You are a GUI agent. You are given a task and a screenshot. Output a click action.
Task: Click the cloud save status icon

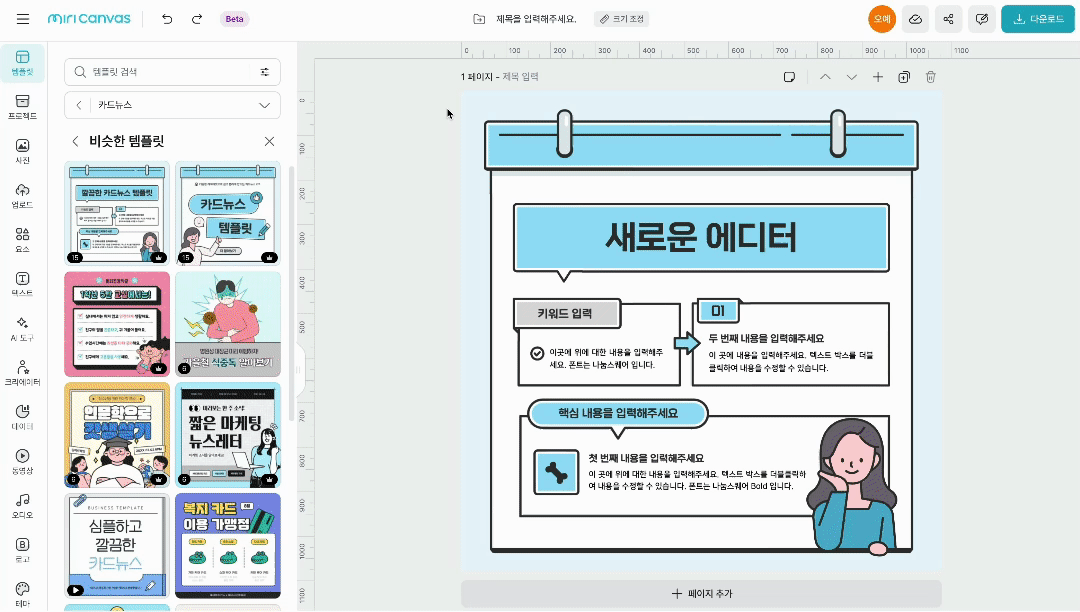[915, 19]
